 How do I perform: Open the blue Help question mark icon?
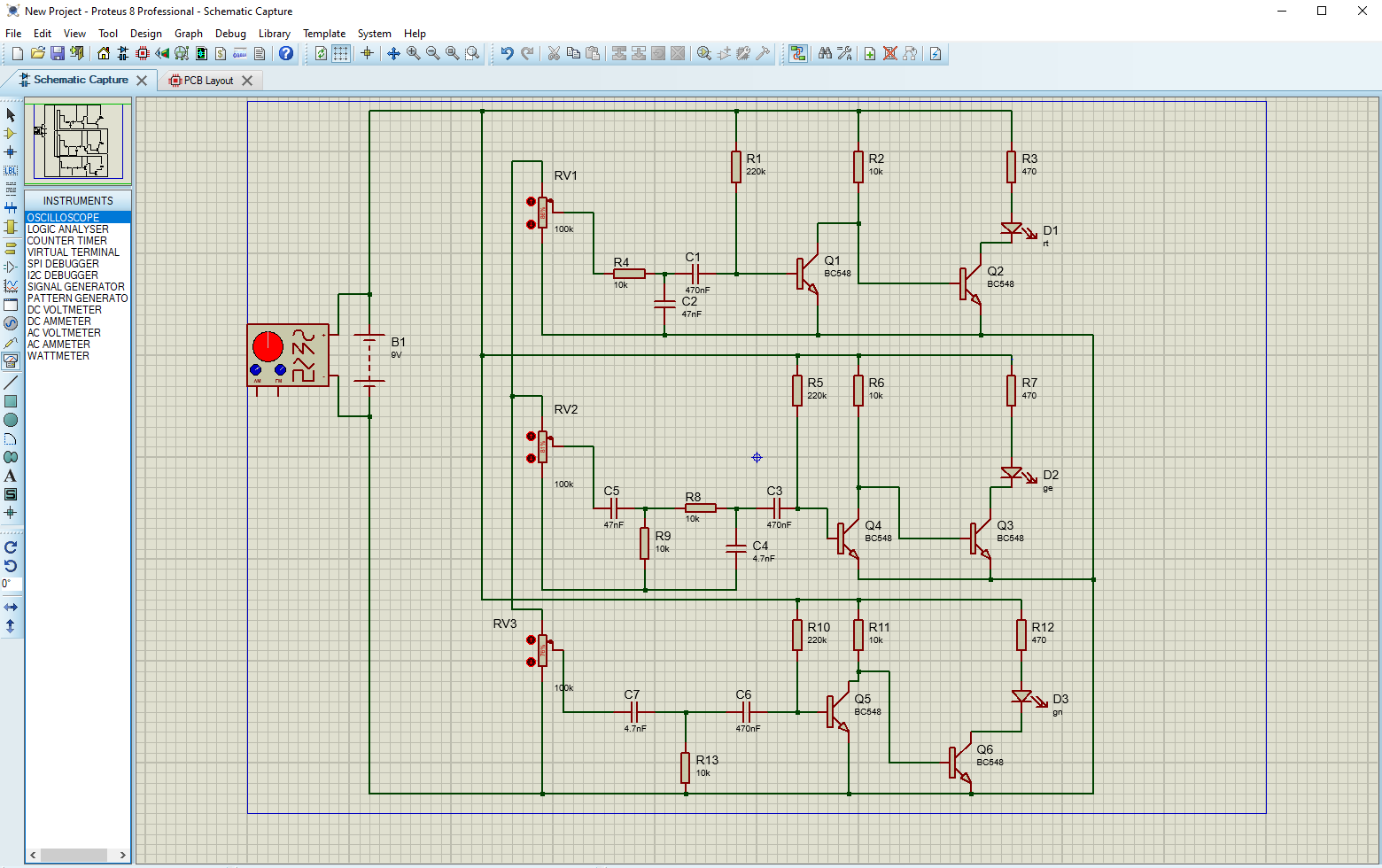pos(285,54)
